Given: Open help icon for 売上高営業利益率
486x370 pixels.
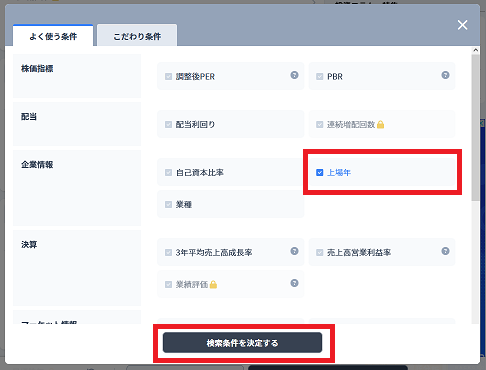Looking at the screenshot, I should coord(445,251).
